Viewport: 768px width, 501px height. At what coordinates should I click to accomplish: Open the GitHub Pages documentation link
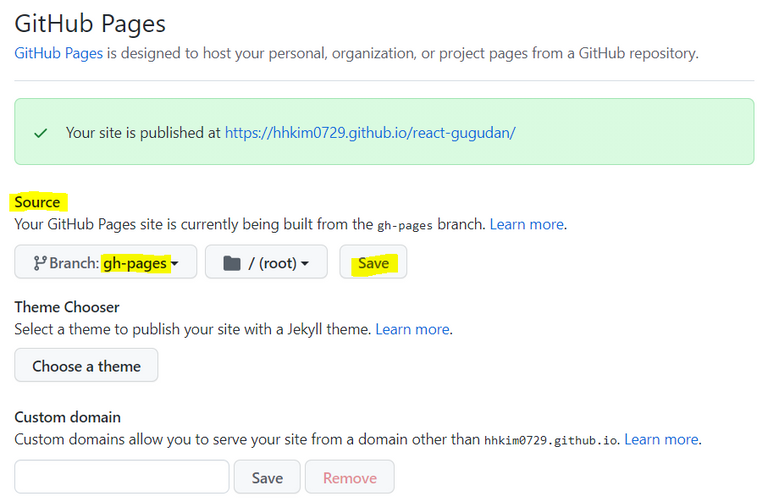click(58, 53)
